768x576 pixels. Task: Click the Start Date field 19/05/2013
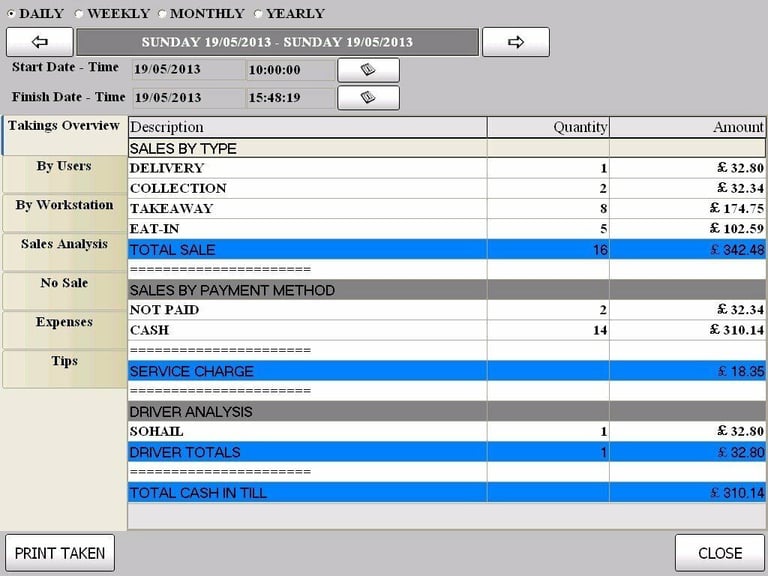coord(188,70)
